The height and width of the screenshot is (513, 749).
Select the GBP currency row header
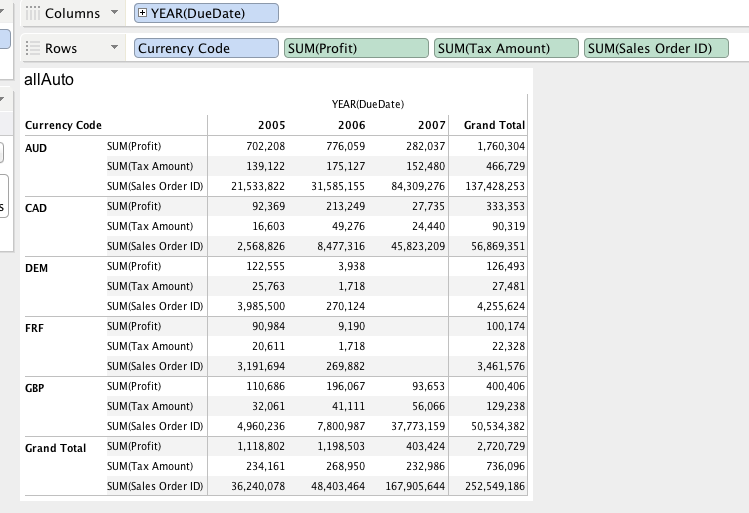(x=36, y=388)
